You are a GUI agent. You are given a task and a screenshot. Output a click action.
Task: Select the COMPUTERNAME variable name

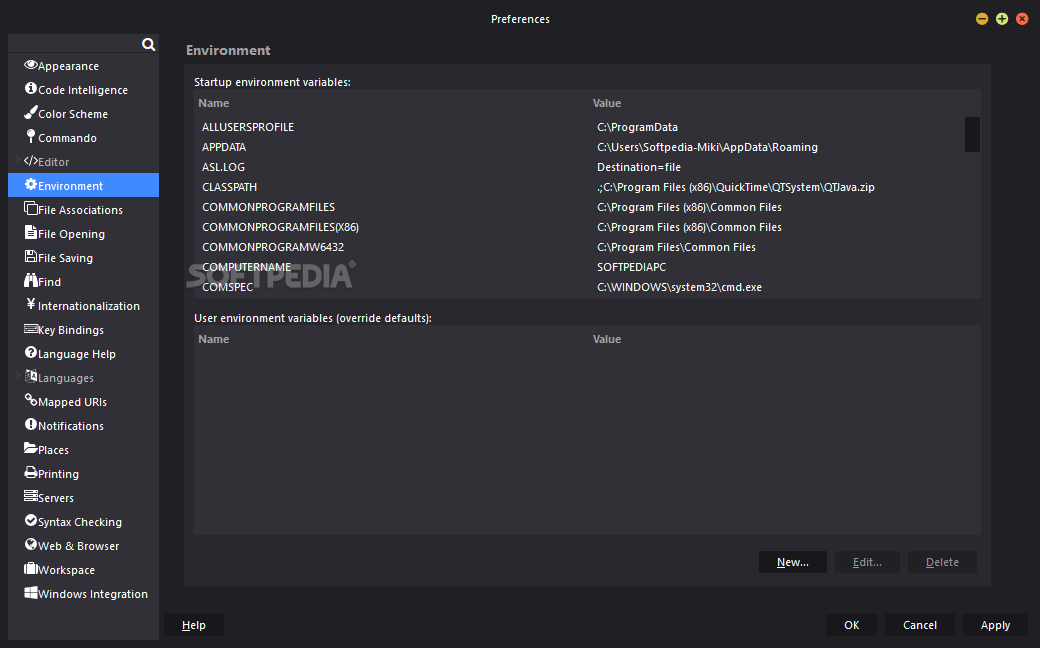247,267
